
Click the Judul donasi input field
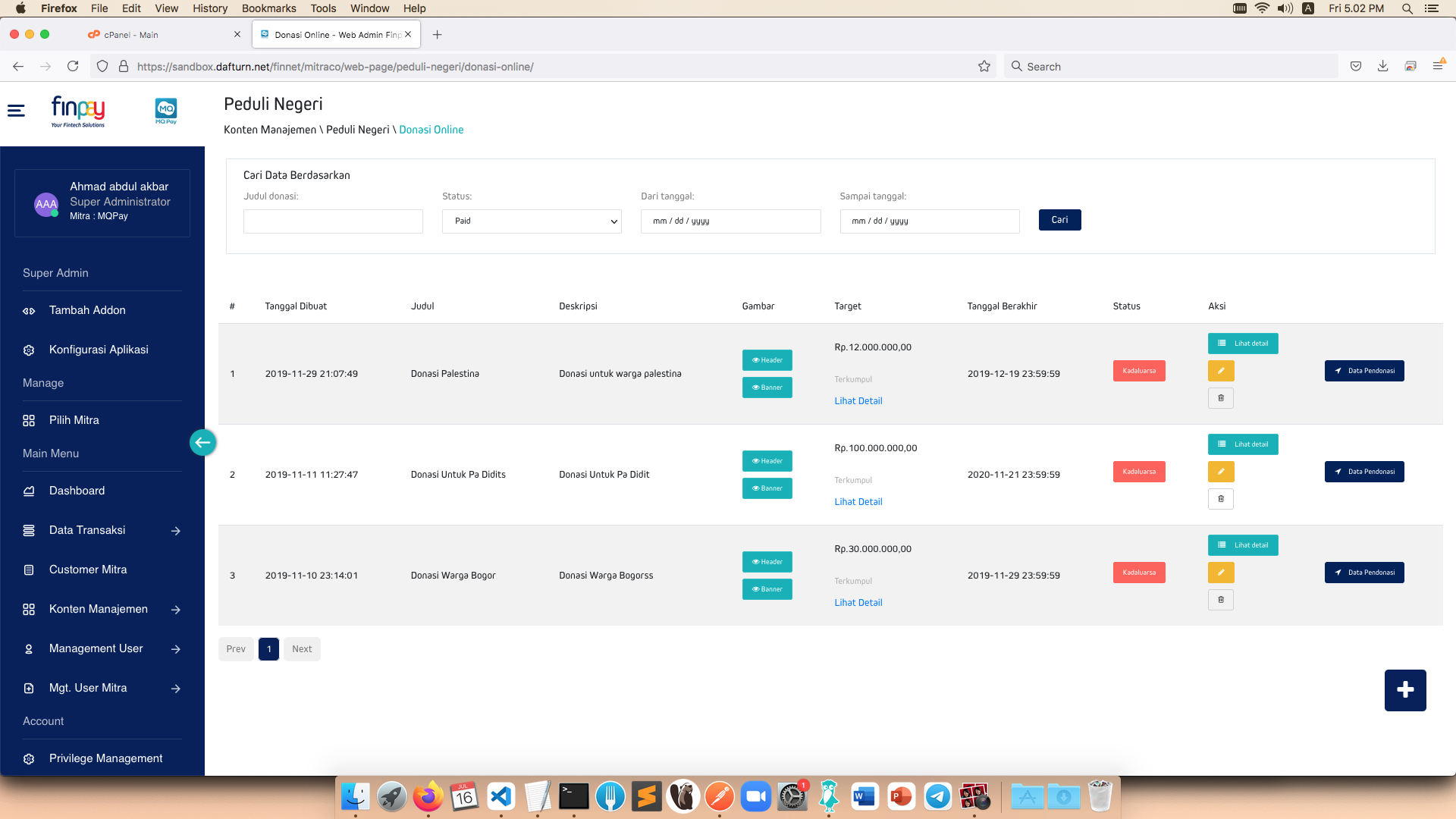pos(333,221)
